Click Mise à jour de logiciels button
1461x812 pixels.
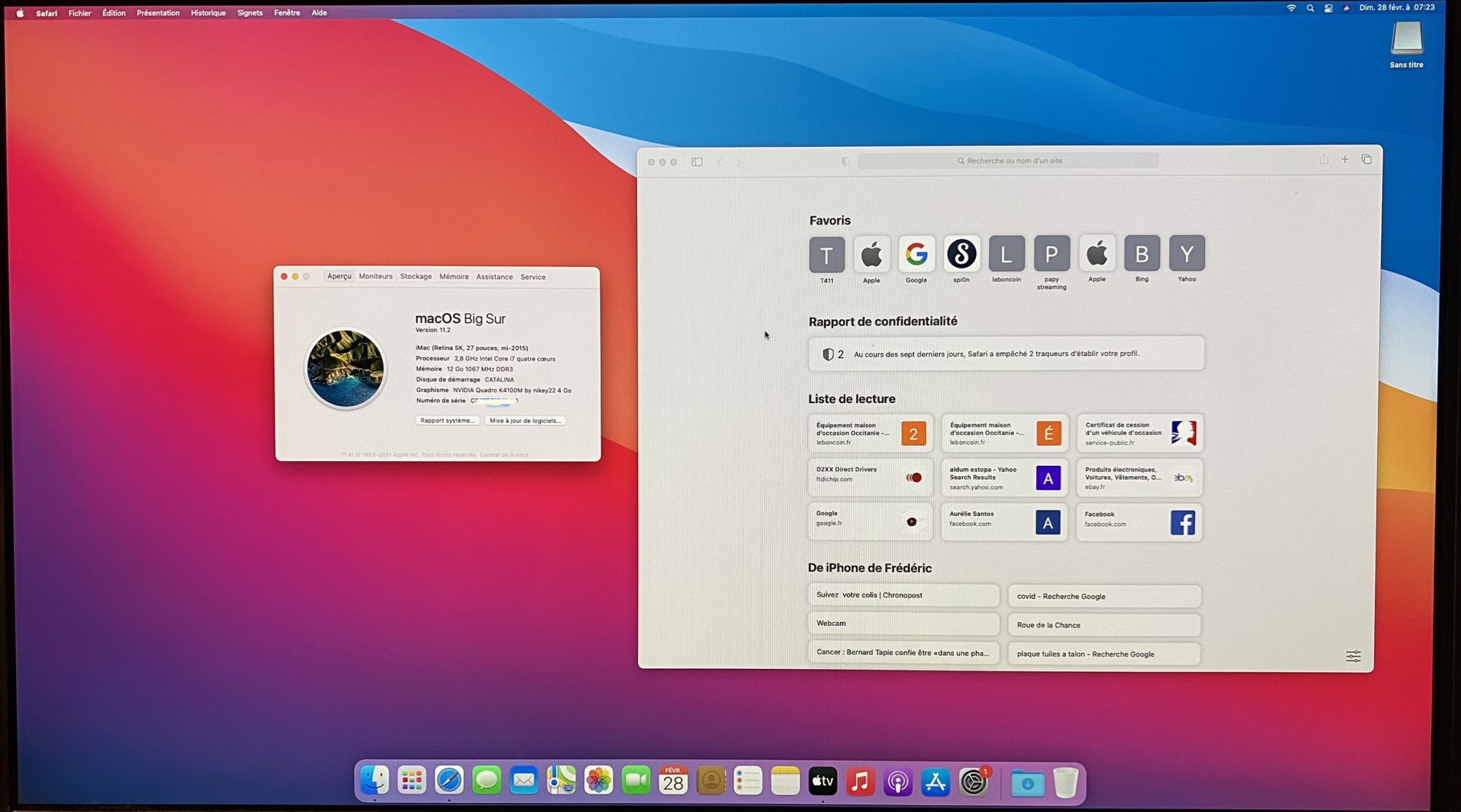point(525,421)
